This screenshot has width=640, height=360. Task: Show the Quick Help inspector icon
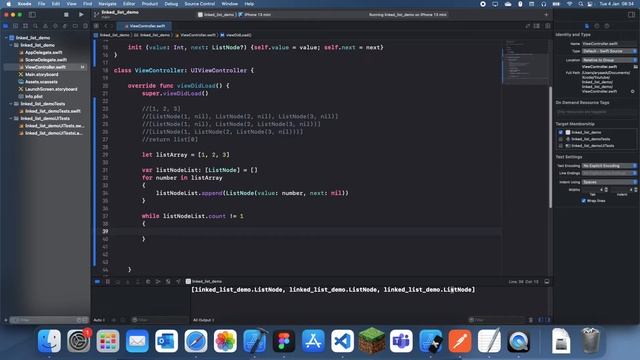click(x=607, y=26)
